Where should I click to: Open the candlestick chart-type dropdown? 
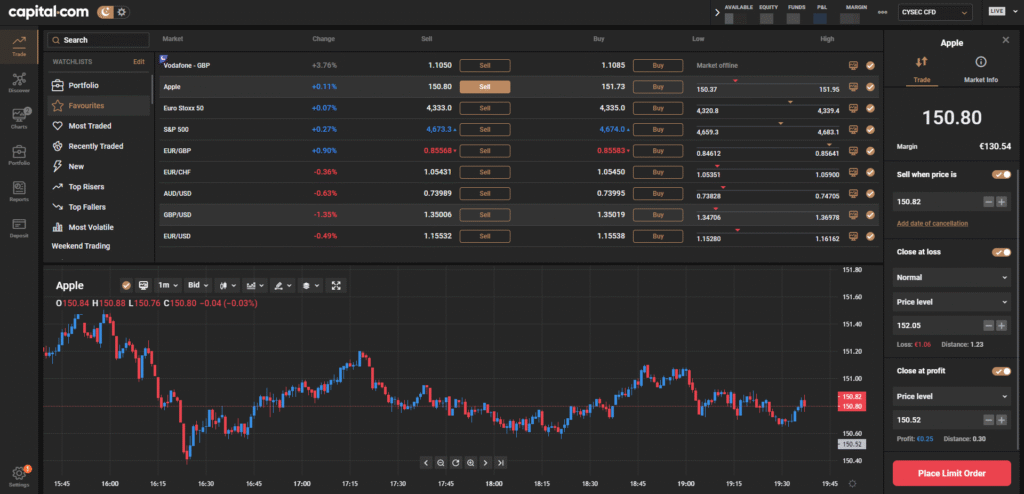coord(228,285)
